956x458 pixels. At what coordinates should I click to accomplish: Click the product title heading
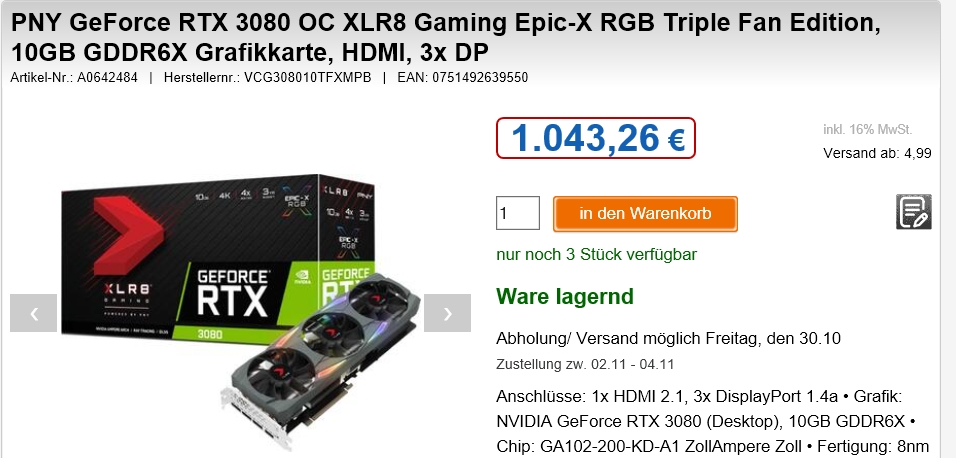[x=446, y=38]
